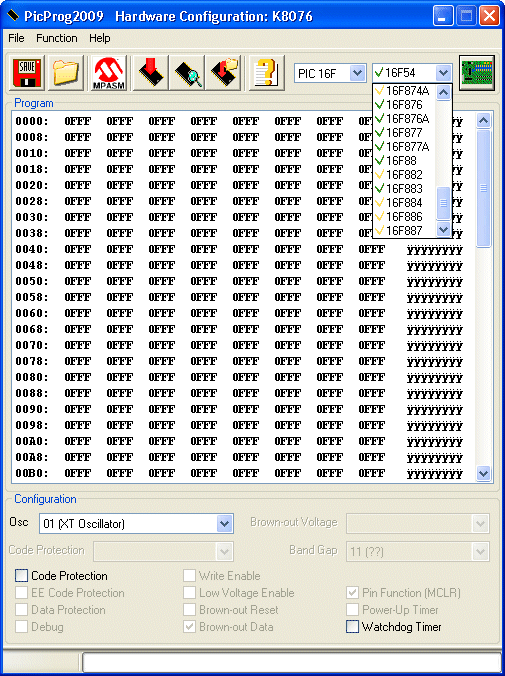This screenshot has width=505, height=676.
Task: Toggle EE Code Protection checkbox
Action: click(x=21, y=593)
